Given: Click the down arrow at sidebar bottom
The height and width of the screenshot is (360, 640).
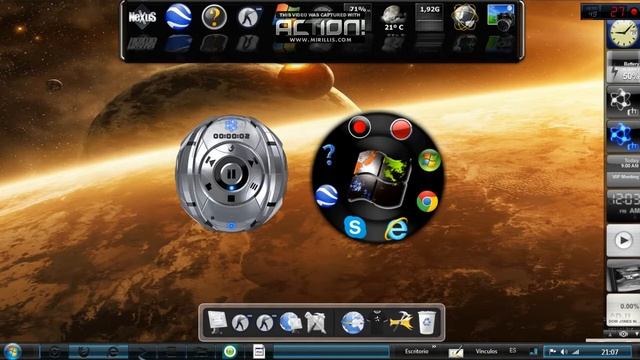Looking at the screenshot, I should pos(636,334).
